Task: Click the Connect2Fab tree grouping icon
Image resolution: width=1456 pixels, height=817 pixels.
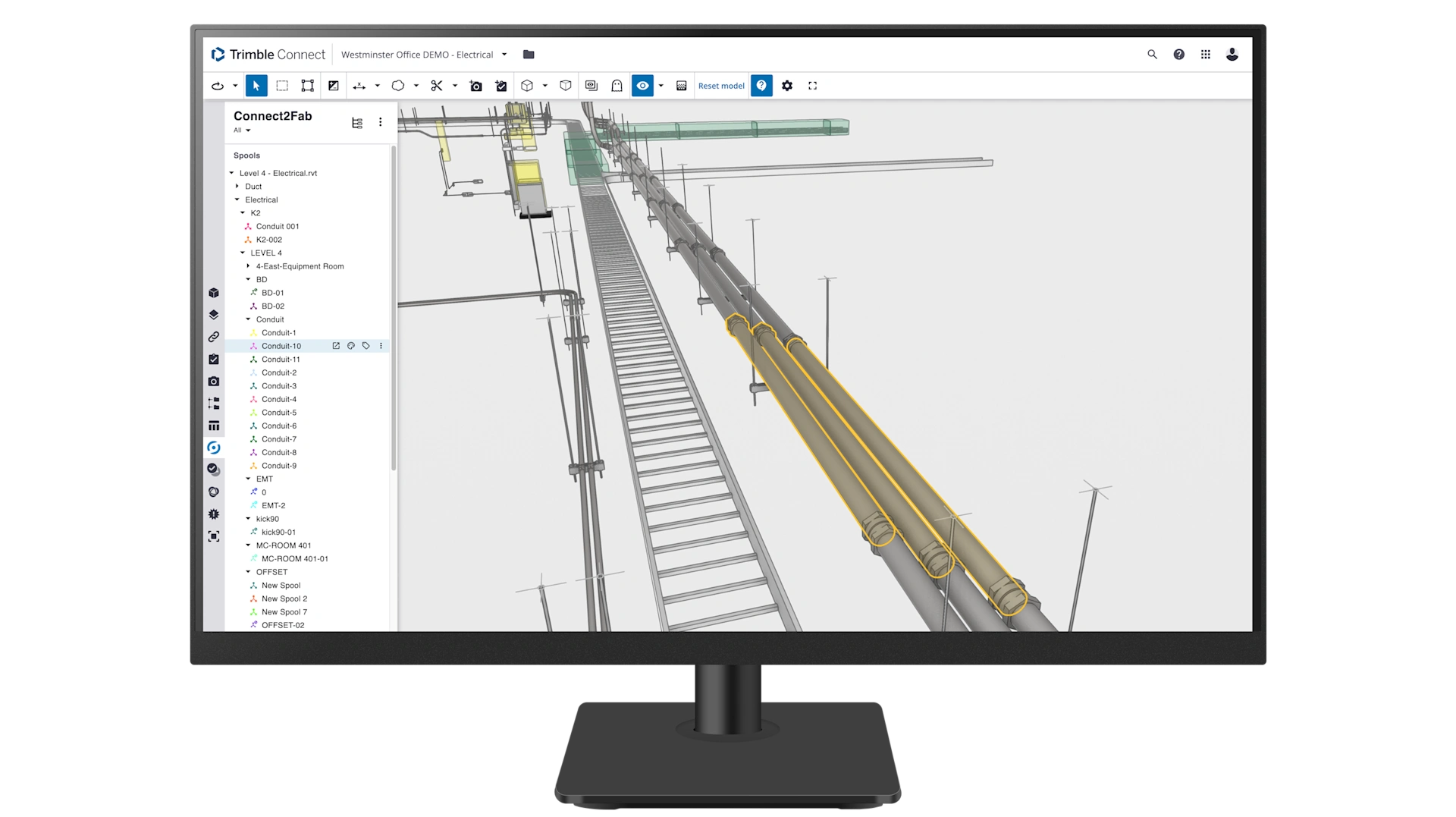Action: 357,123
